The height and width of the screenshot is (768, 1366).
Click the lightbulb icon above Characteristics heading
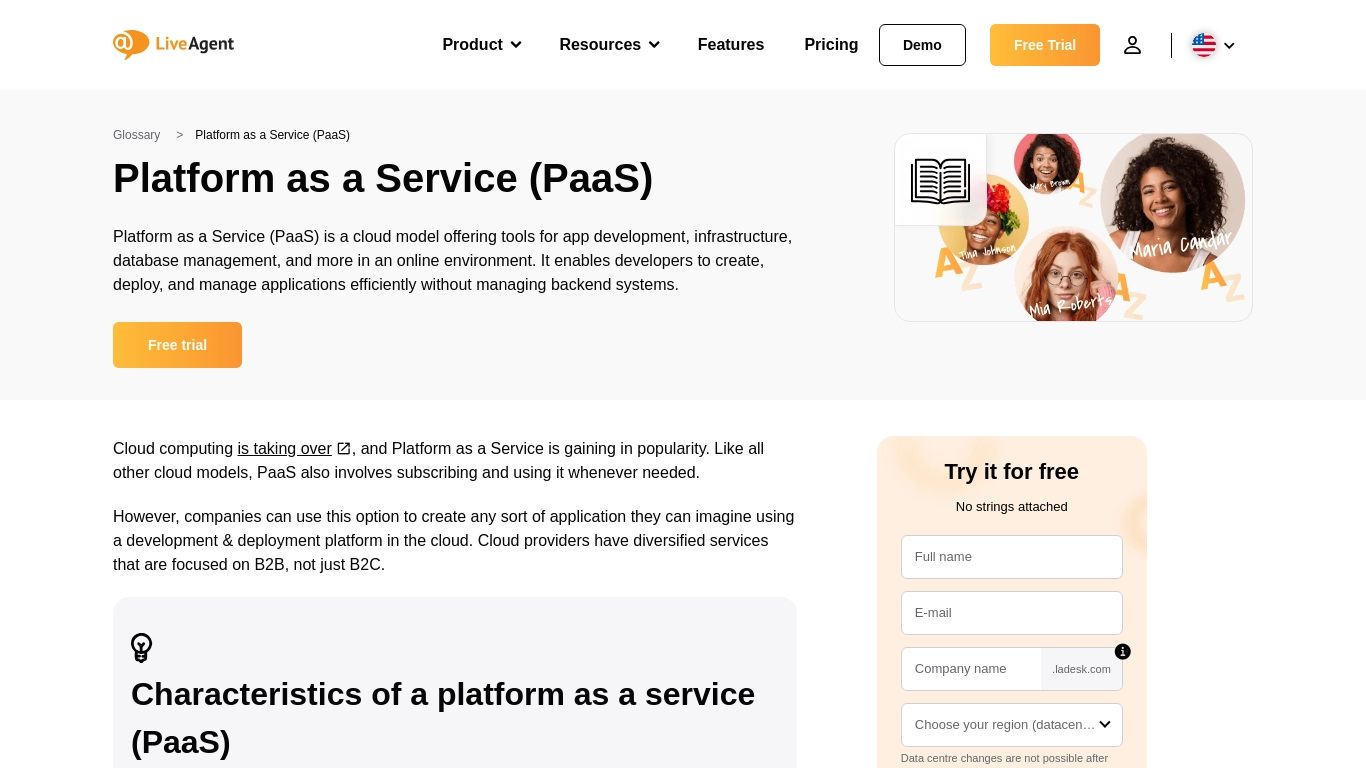(141, 648)
